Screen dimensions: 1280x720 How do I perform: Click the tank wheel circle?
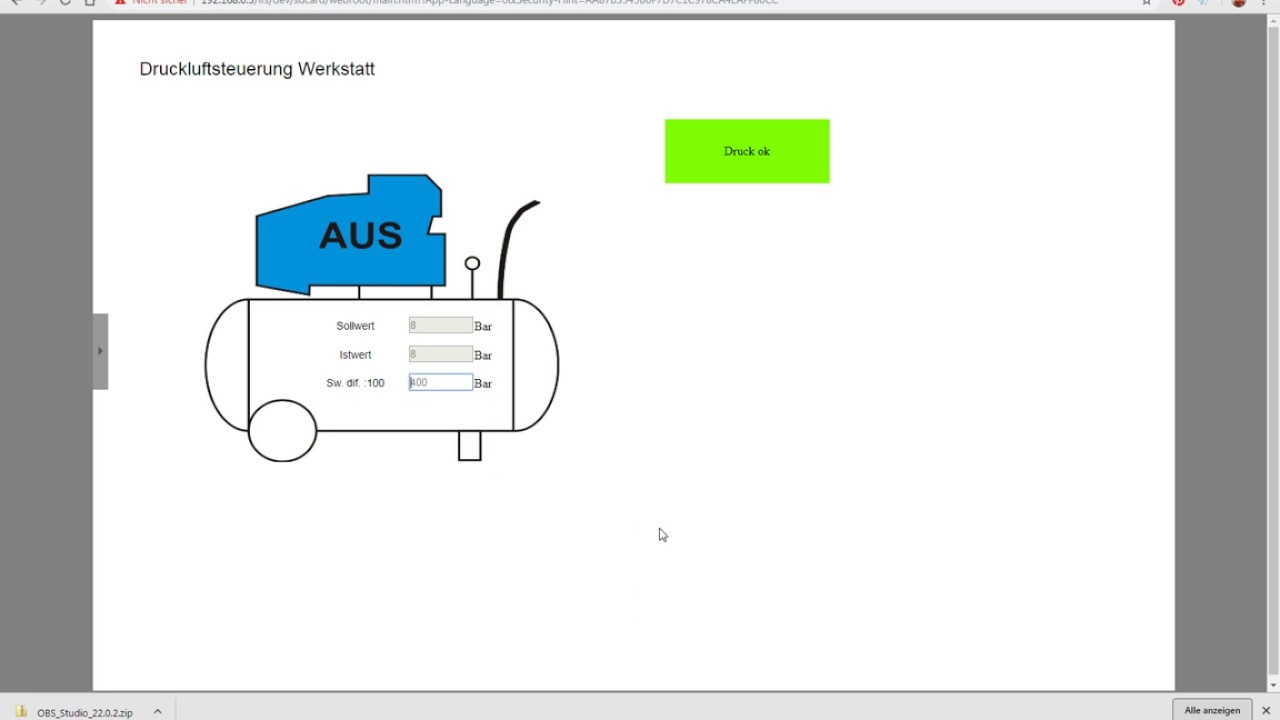point(282,430)
